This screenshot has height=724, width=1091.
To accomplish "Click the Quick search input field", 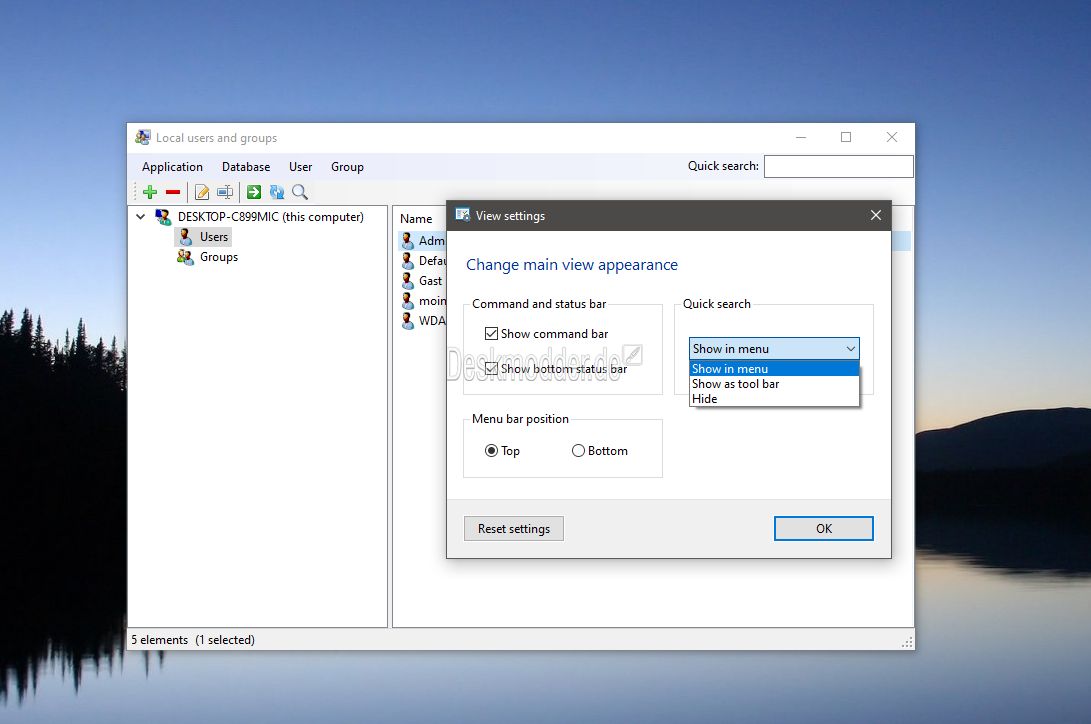I will (838, 166).
